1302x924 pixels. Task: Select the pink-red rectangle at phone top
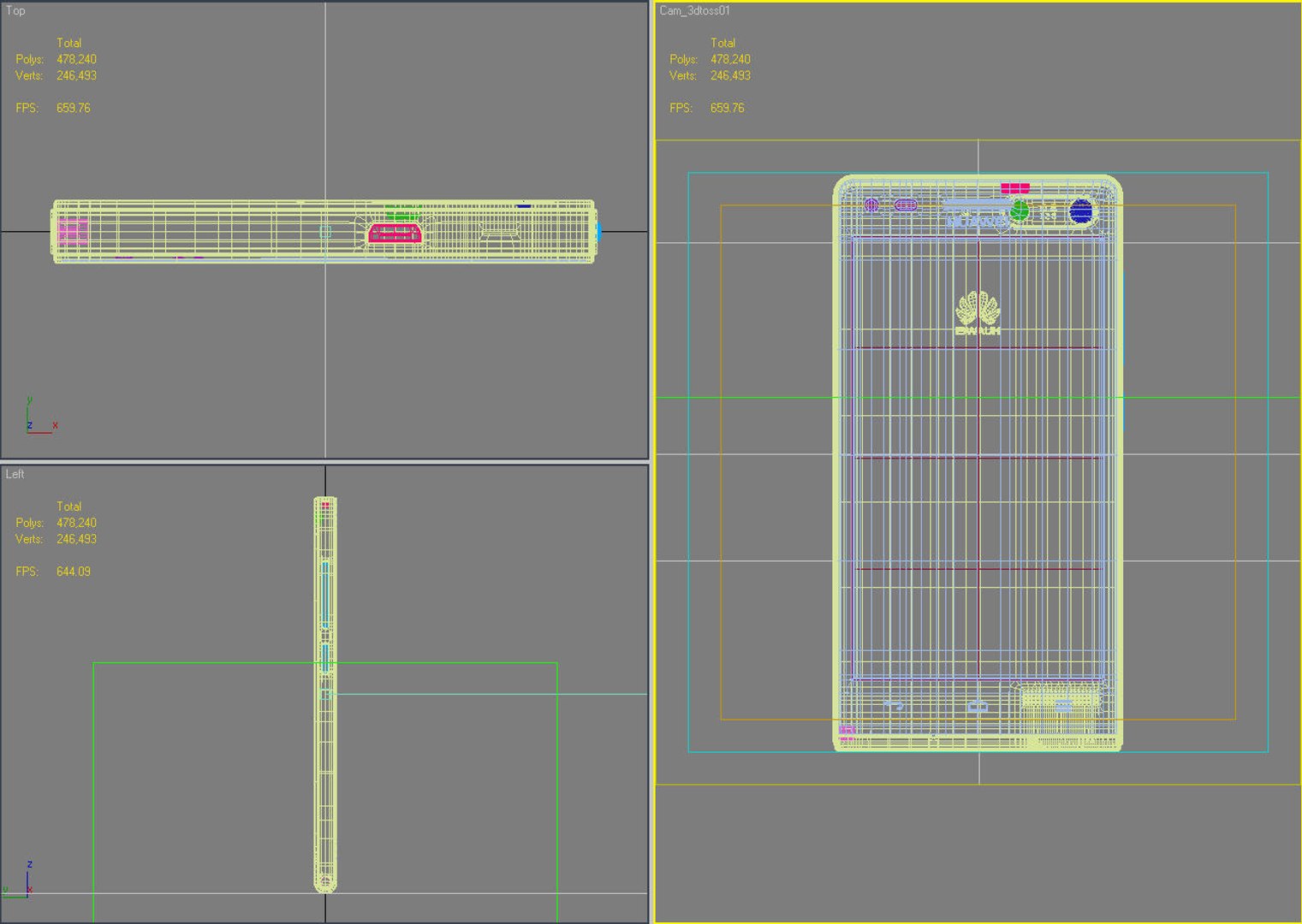click(x=1015, y=188)
